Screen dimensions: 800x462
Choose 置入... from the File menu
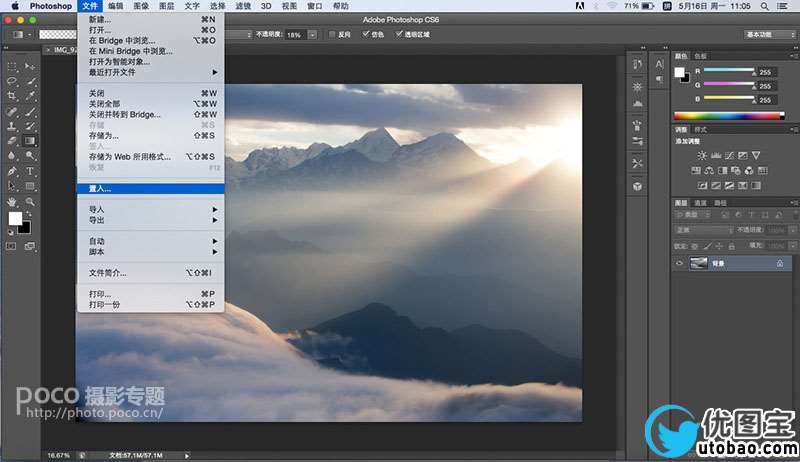(x=151, y=189)
